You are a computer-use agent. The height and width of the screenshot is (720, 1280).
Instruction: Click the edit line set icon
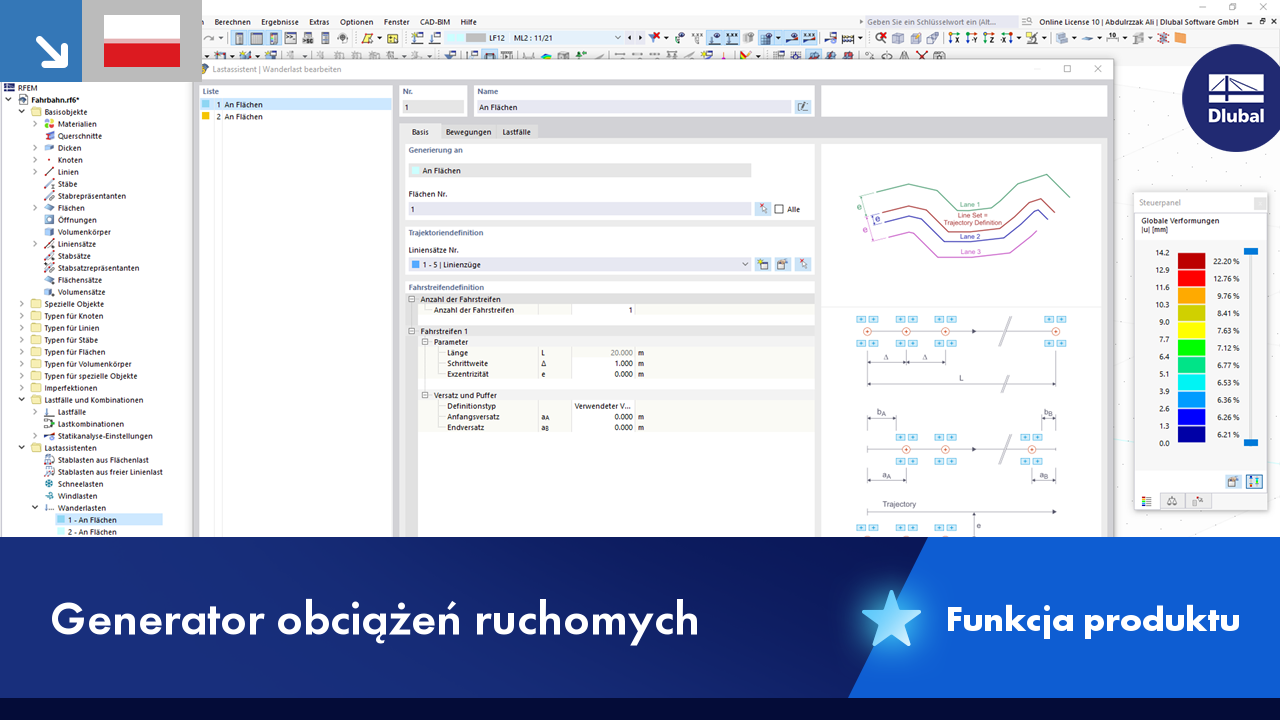[x=783, y=265]
